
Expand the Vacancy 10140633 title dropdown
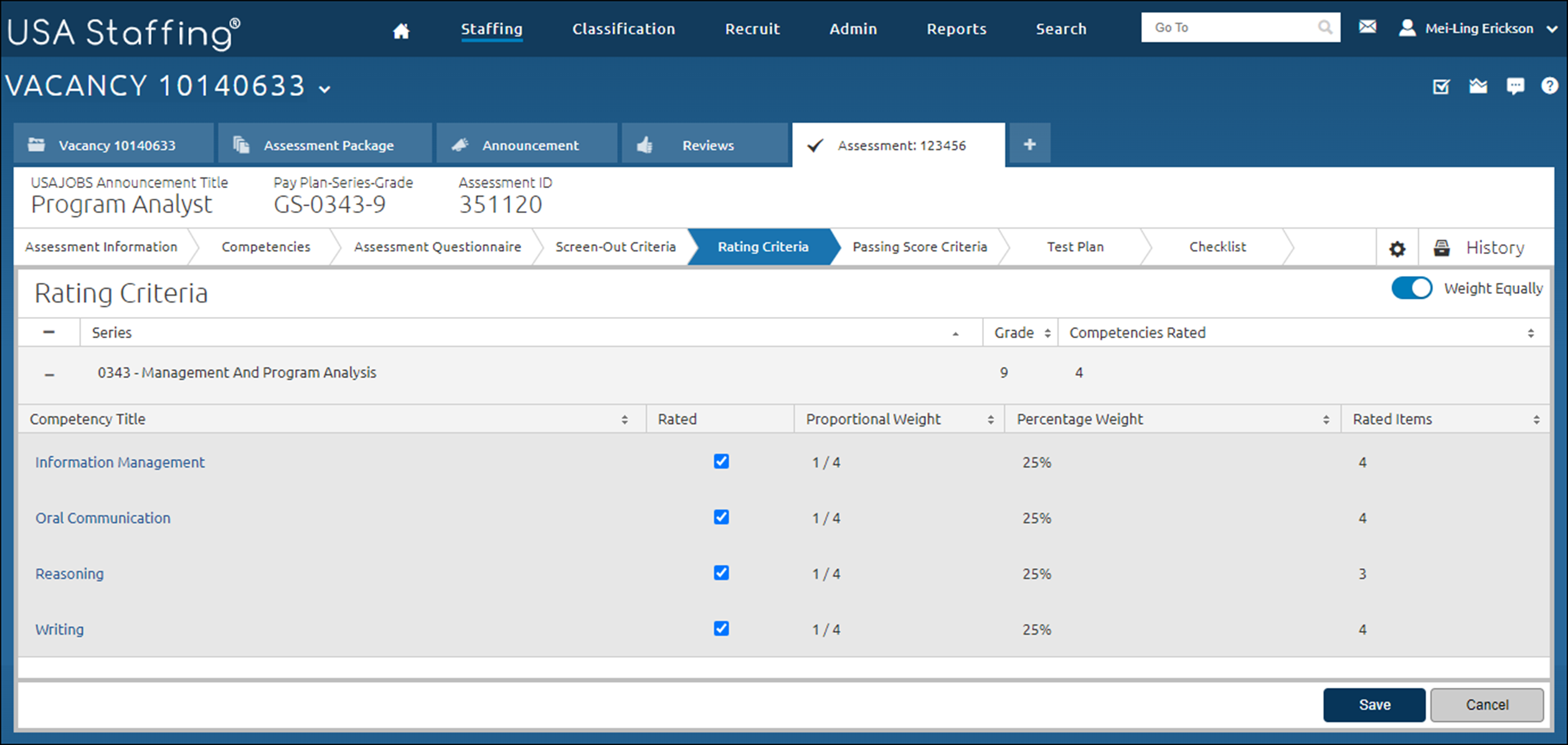pos(324,89)
